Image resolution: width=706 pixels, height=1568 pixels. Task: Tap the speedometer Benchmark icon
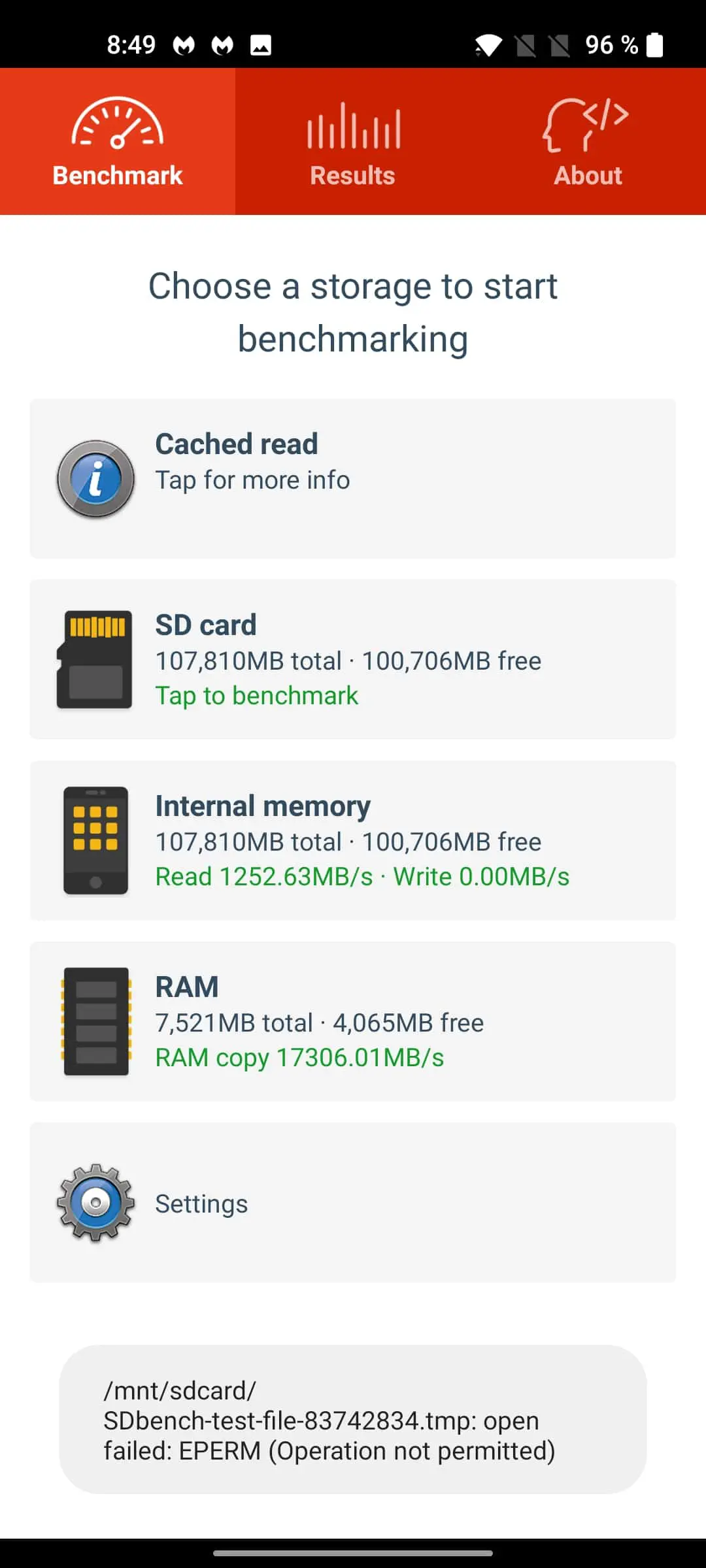pyautogui.click(x=118, y=123)
